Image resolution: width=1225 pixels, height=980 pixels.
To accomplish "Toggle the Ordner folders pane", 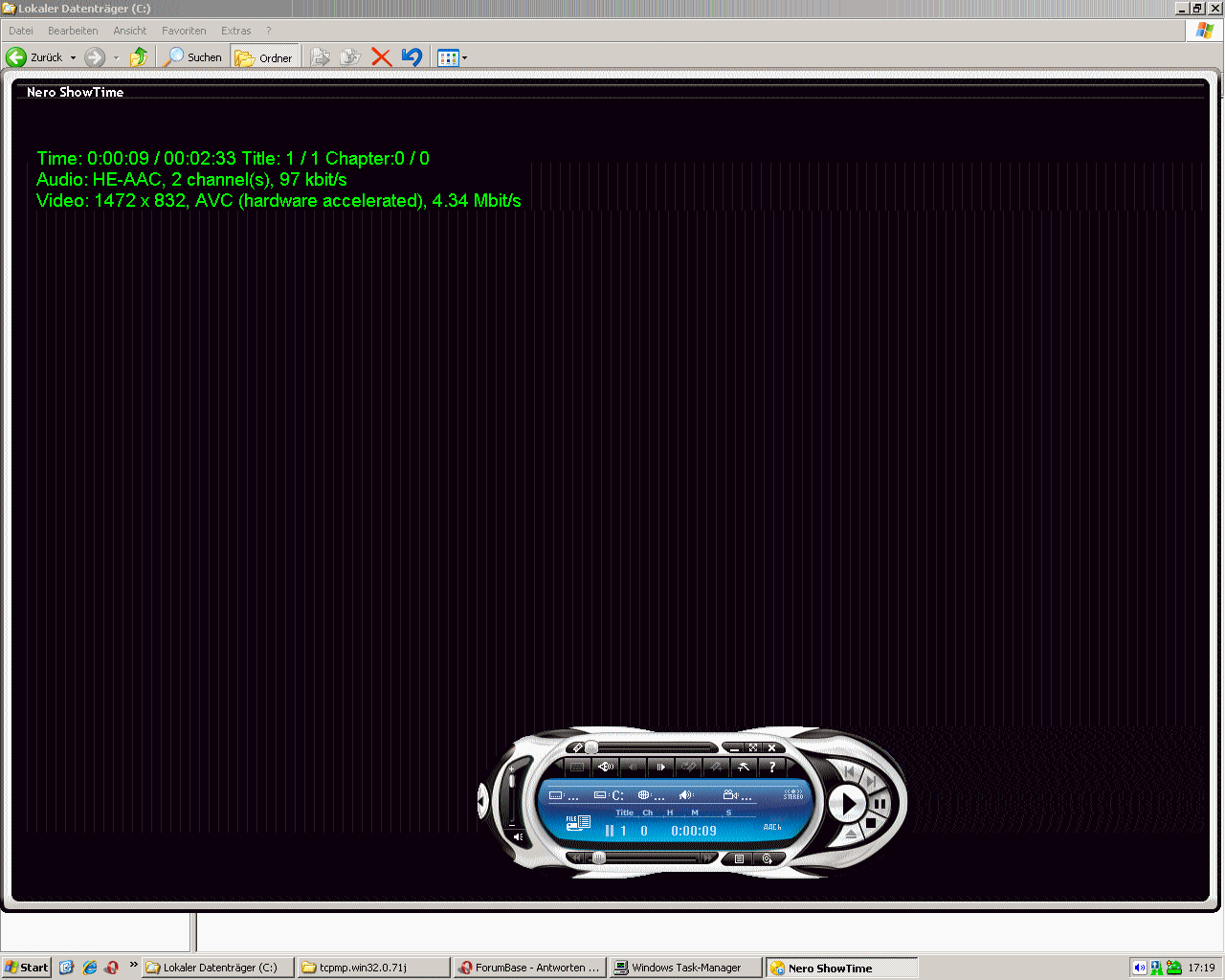I will click(265, 57).
